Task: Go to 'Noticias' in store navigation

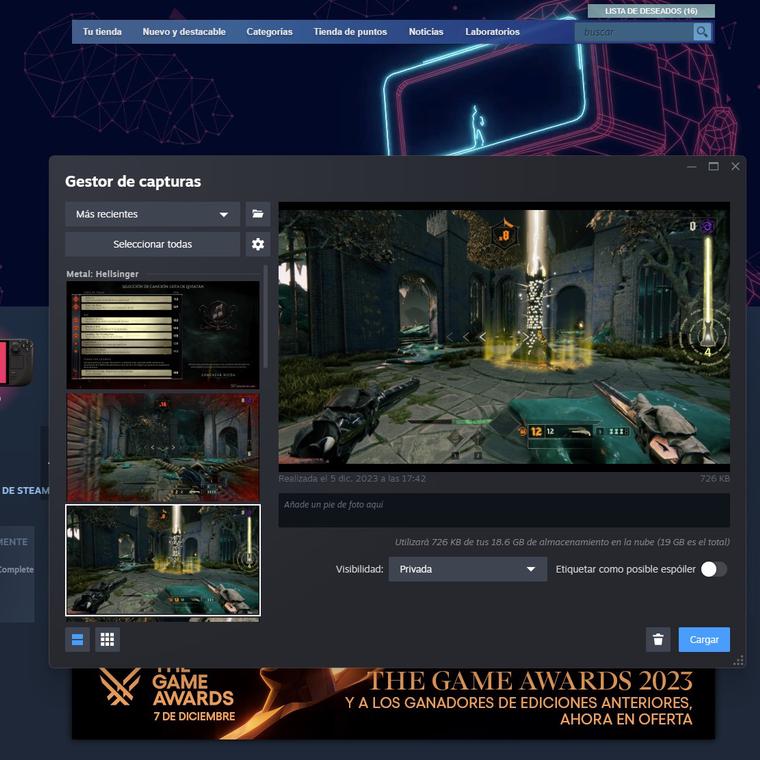Action: [426, 32]
